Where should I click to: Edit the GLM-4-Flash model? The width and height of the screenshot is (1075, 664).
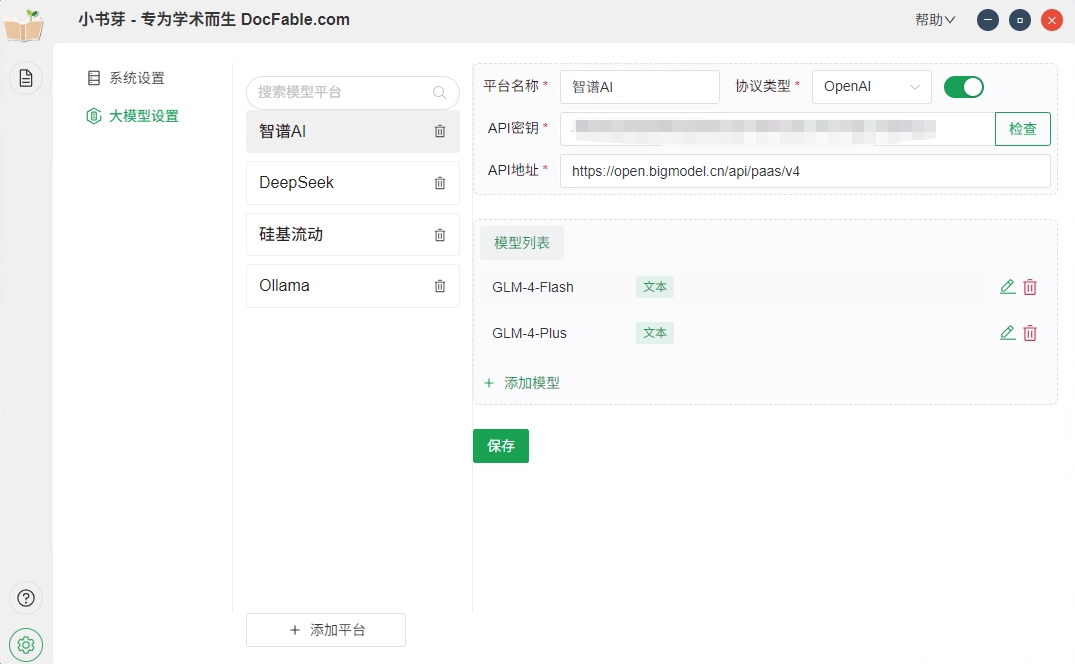(x=1007, y=287)
